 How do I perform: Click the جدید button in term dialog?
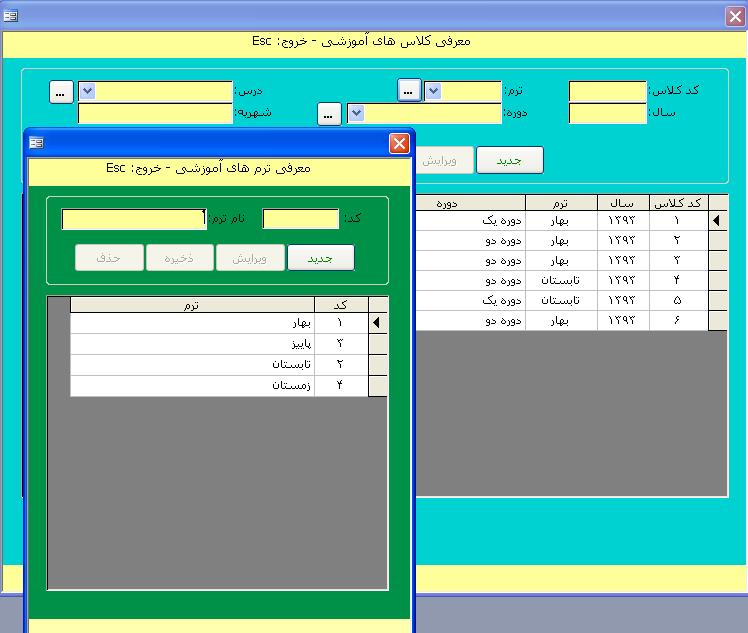pyautogui.click(x=321, y=258)
